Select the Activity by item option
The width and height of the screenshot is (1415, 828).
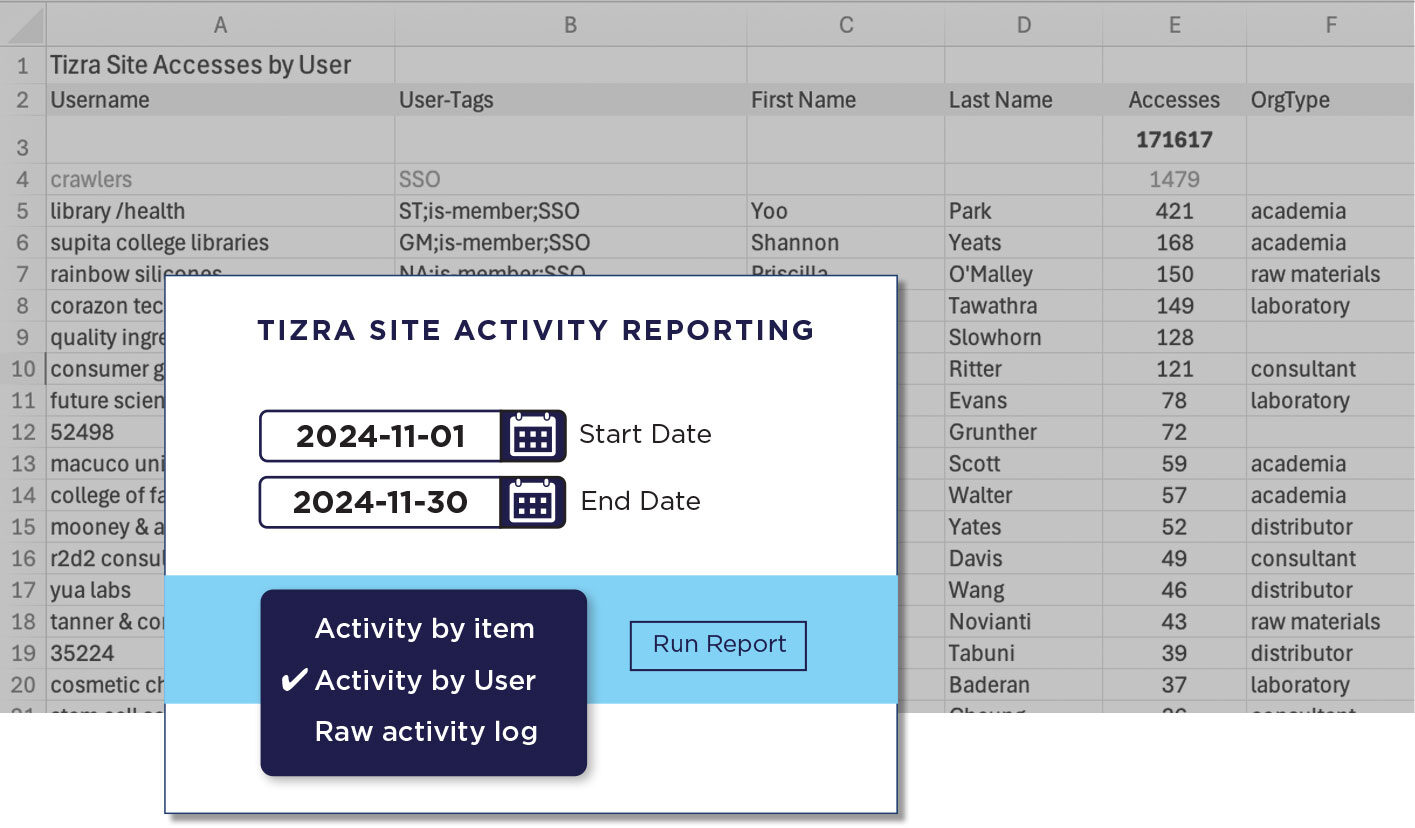tap(424, 629)
